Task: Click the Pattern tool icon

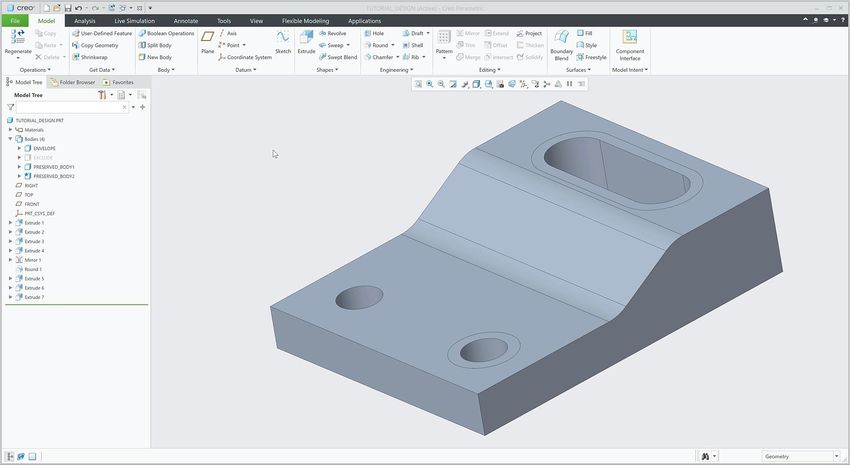Action: (x=444, y=40)
